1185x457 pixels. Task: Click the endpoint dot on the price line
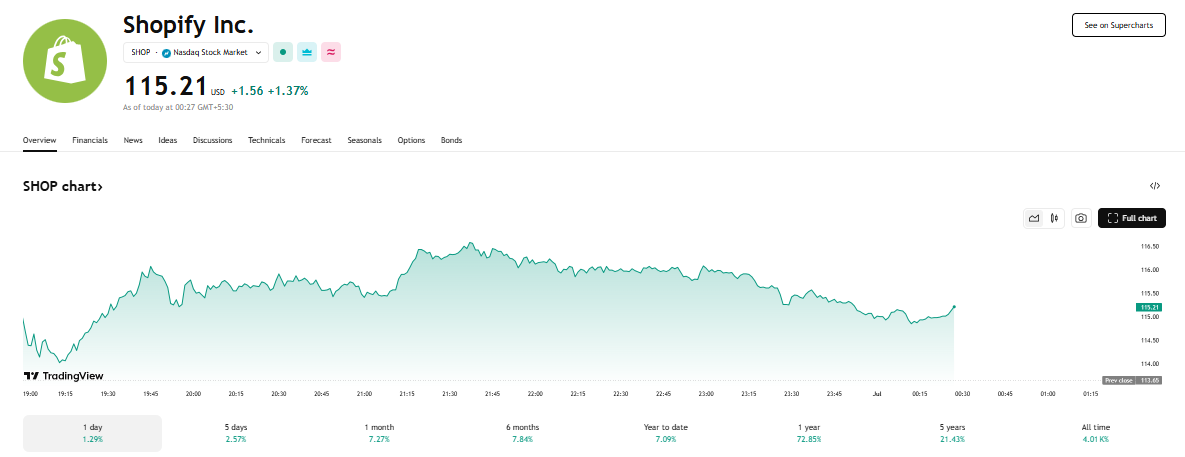pos(954,307)
